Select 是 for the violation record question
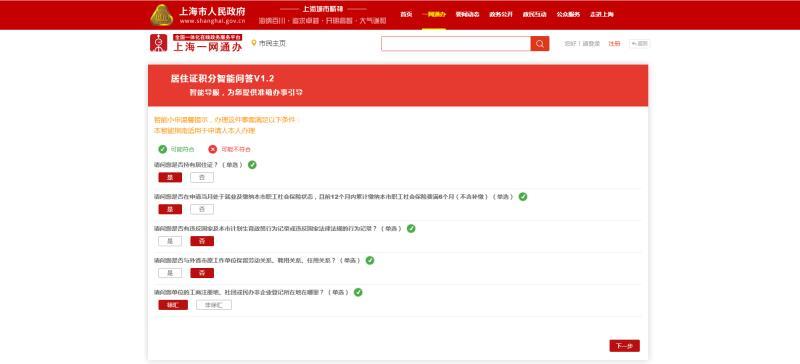This screenshot has width=800, height=364. click(x=170, y=241)
